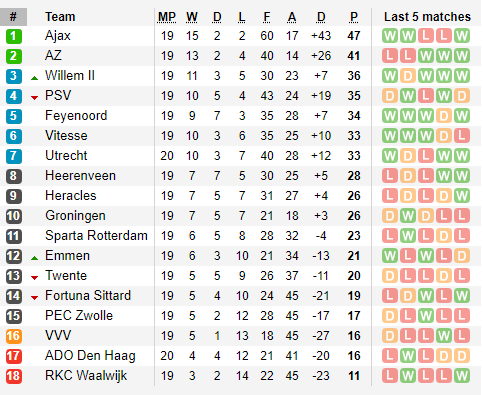
Task: Click Ajax's green position 1 badge
Action: [14, 36]
